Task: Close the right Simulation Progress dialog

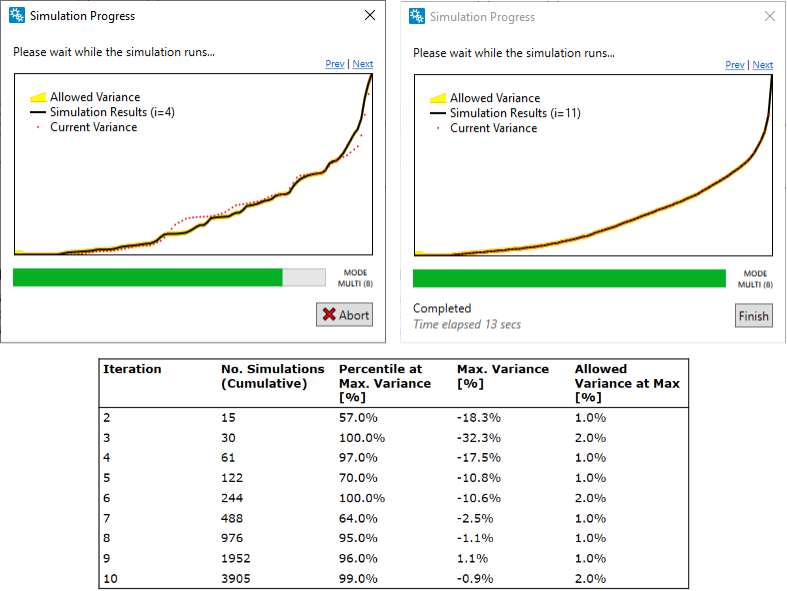Action: click(x=770, y=17)
